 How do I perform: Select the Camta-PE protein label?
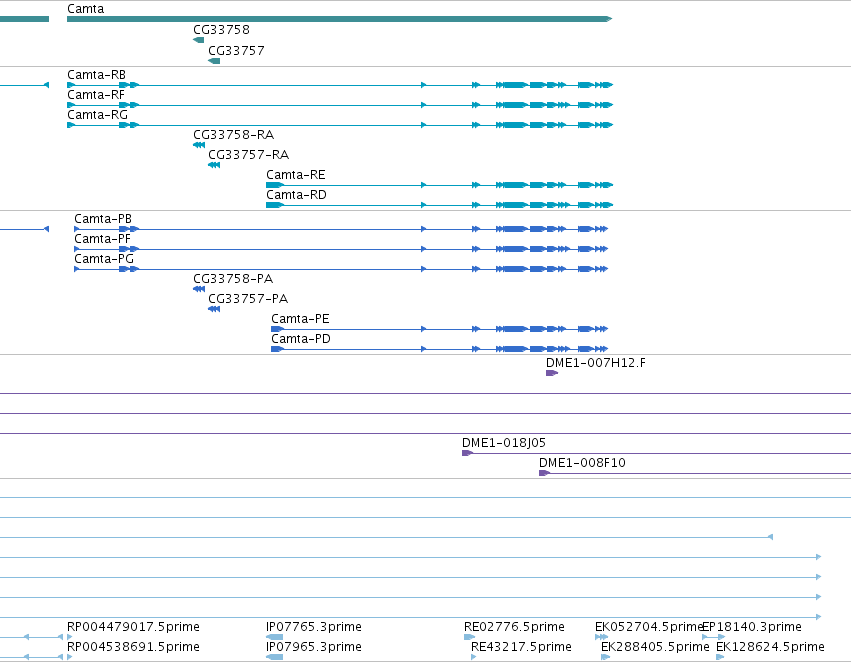301,319
